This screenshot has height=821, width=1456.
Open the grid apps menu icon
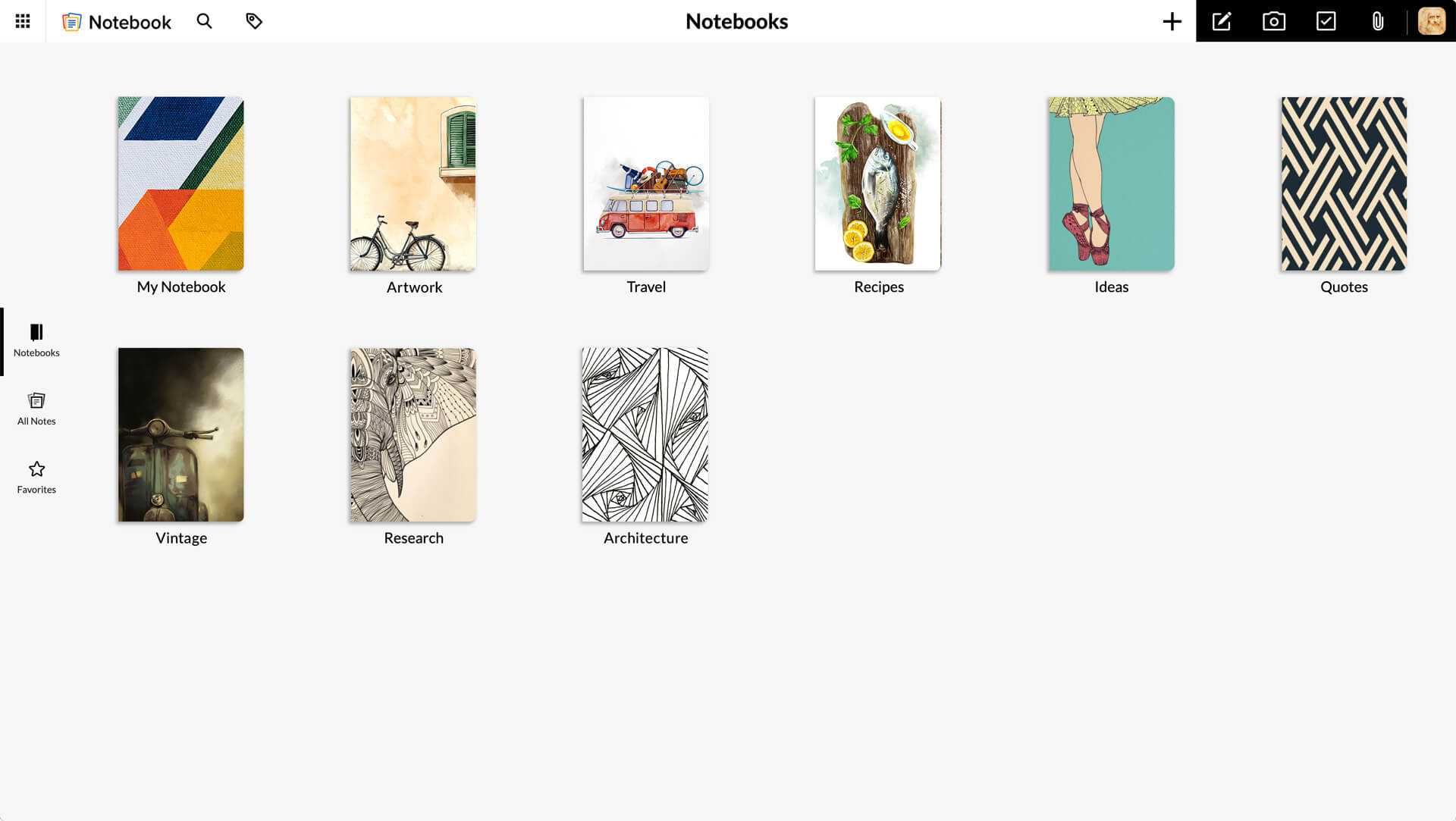tap(22, 20)
